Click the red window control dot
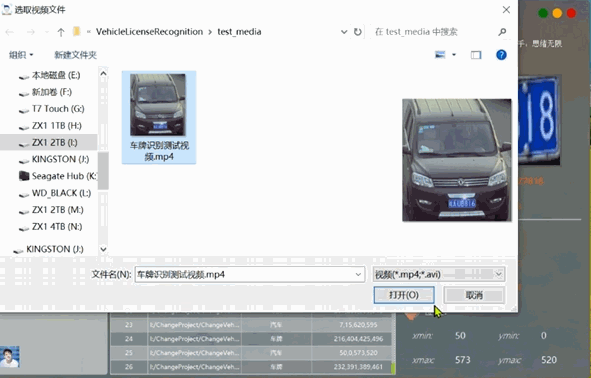 click(571, 13)
